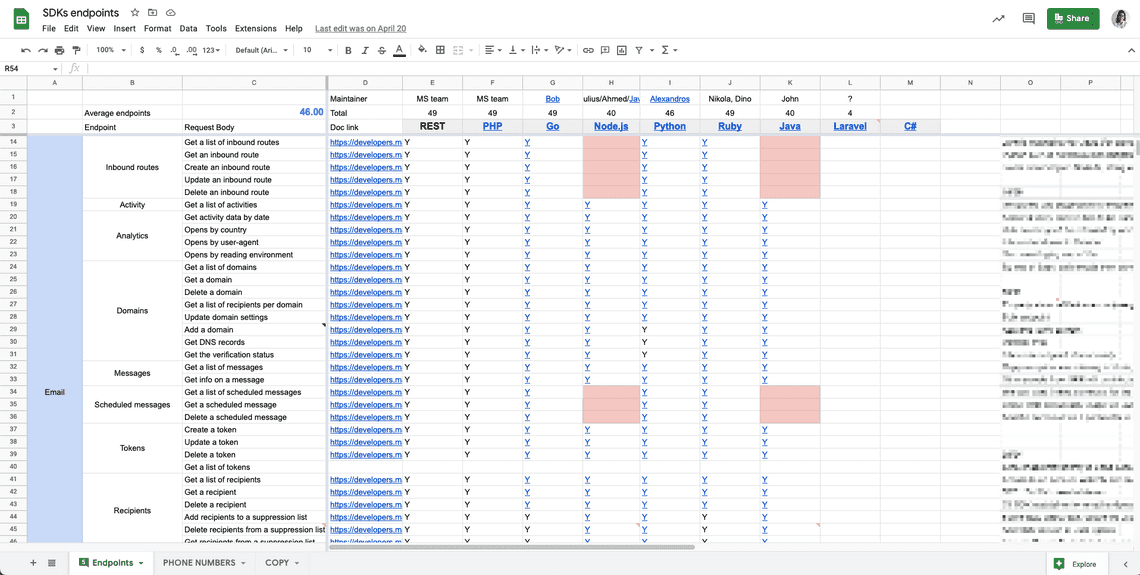The width and height of the screenshot is (1140, 575).
Task: Insert a link using toolbar icon
Action: 588,50
